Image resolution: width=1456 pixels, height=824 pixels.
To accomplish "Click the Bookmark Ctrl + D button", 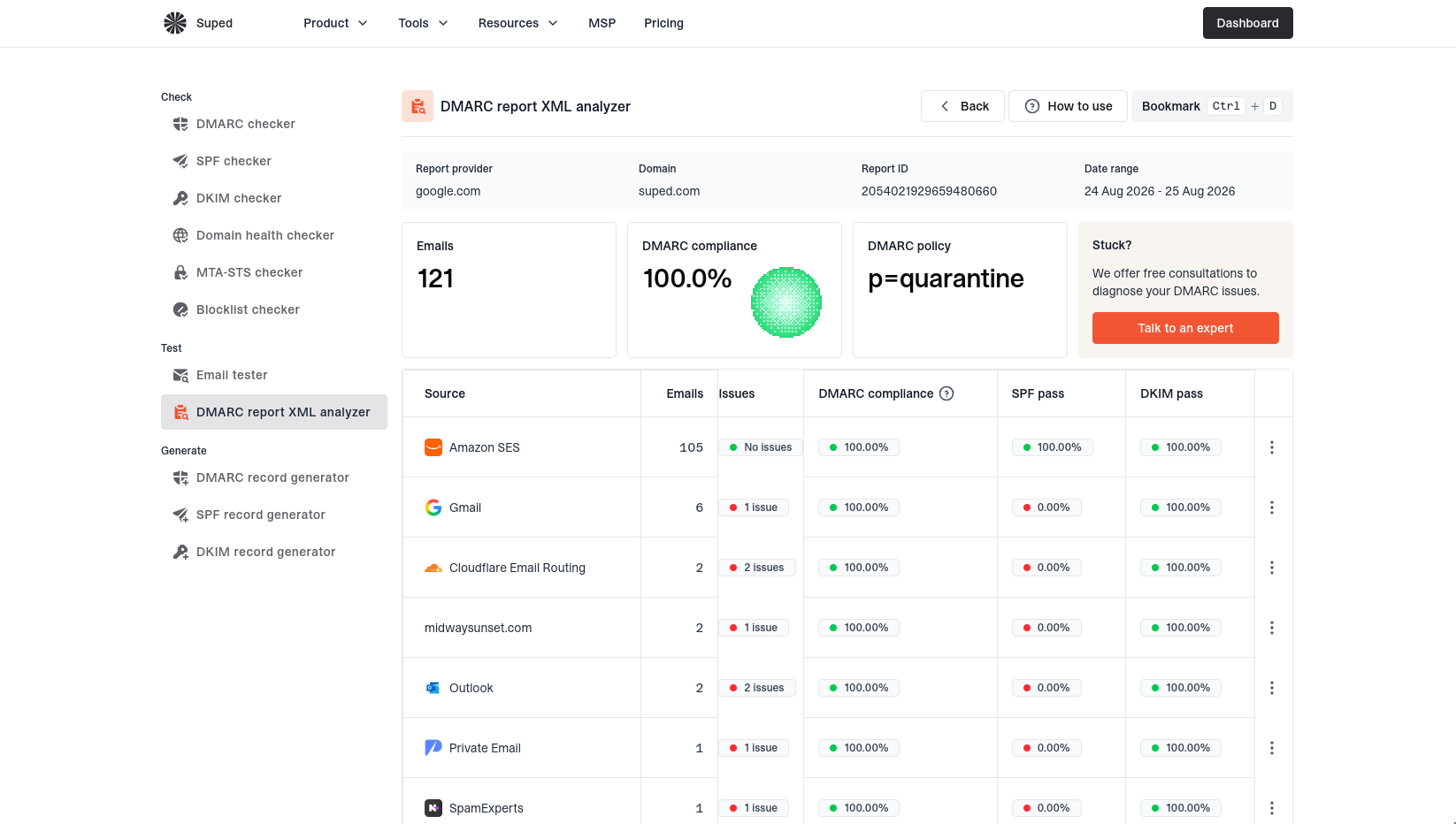I will [1212, 106].
